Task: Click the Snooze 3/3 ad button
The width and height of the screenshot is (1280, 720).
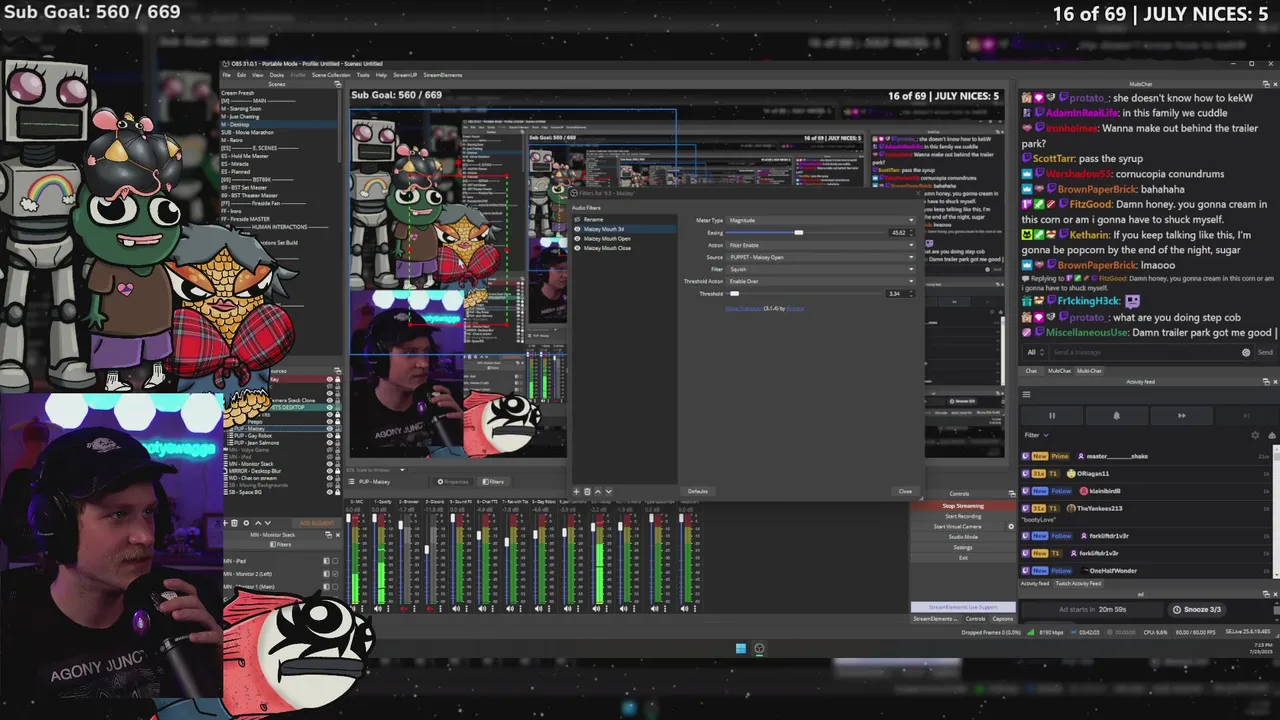Action: (x=1196, y=609)
